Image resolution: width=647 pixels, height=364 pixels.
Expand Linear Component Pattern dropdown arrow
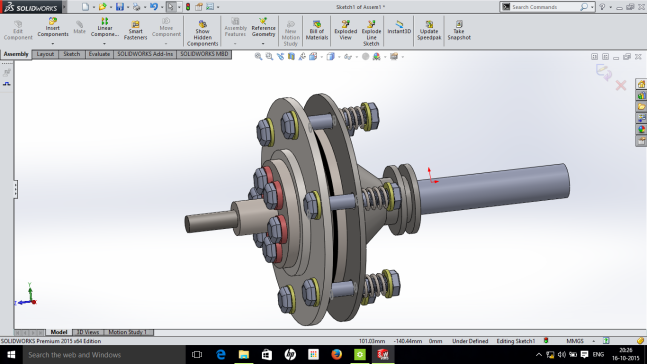pos(104,43)
